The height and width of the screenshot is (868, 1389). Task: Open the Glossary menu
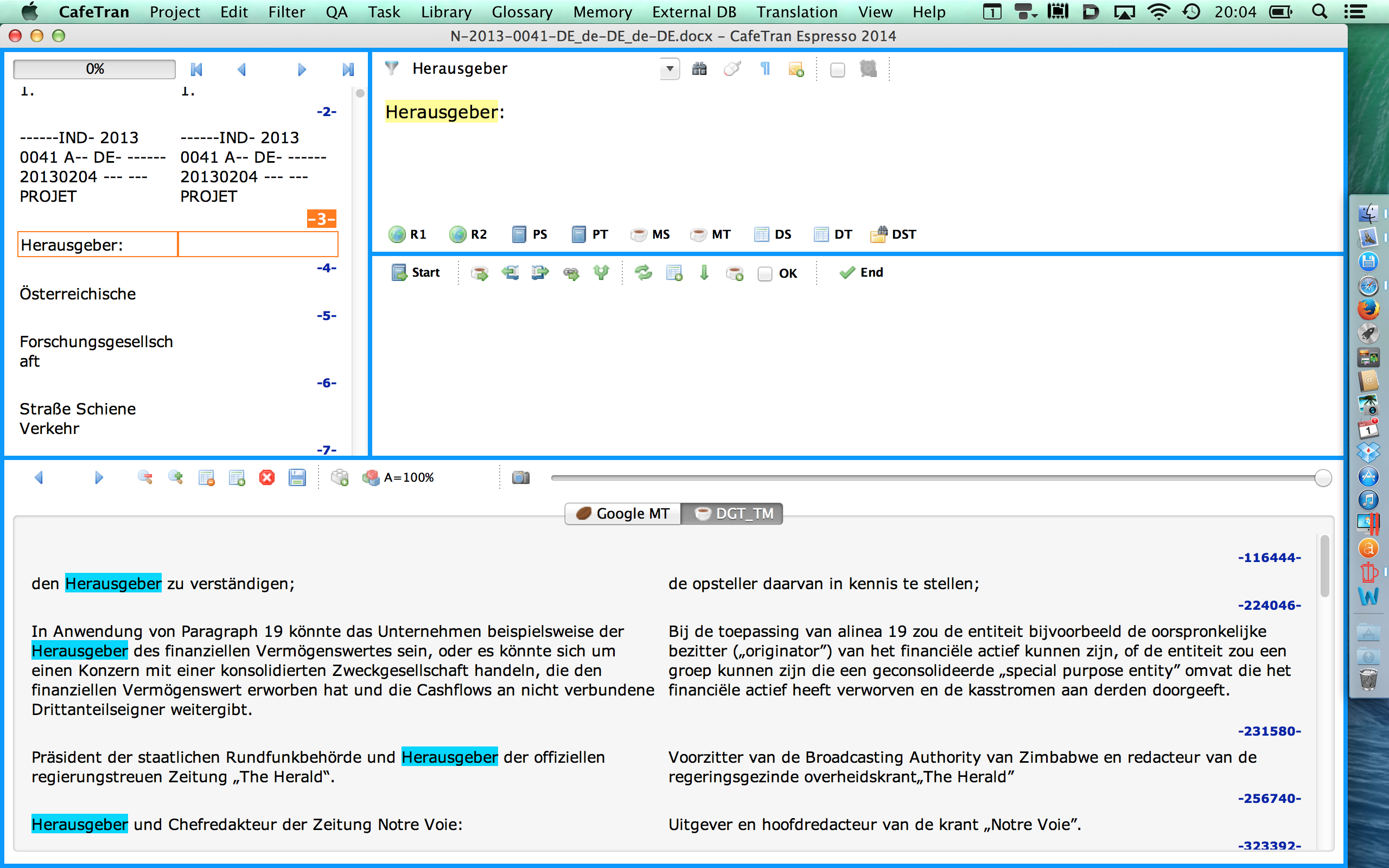[x=522, y=12]
